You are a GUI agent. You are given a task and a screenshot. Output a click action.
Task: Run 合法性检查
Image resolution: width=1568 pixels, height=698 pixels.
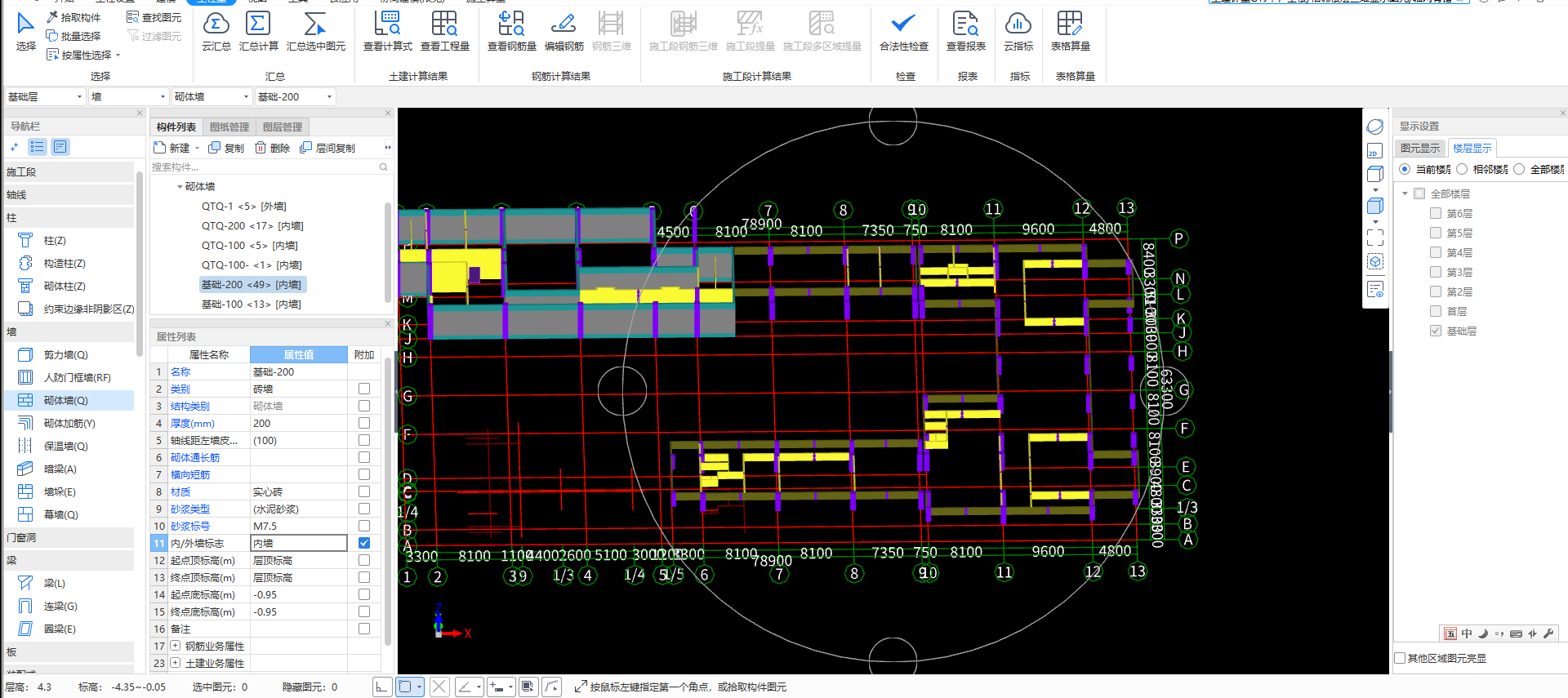tap(904, 31)
